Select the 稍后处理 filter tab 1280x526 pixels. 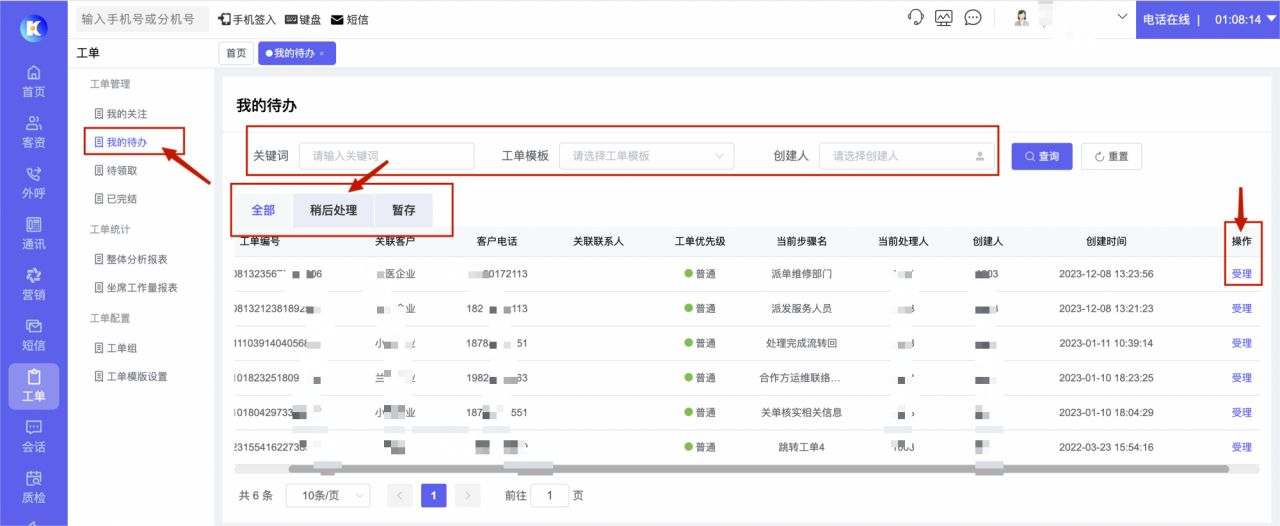333,210
